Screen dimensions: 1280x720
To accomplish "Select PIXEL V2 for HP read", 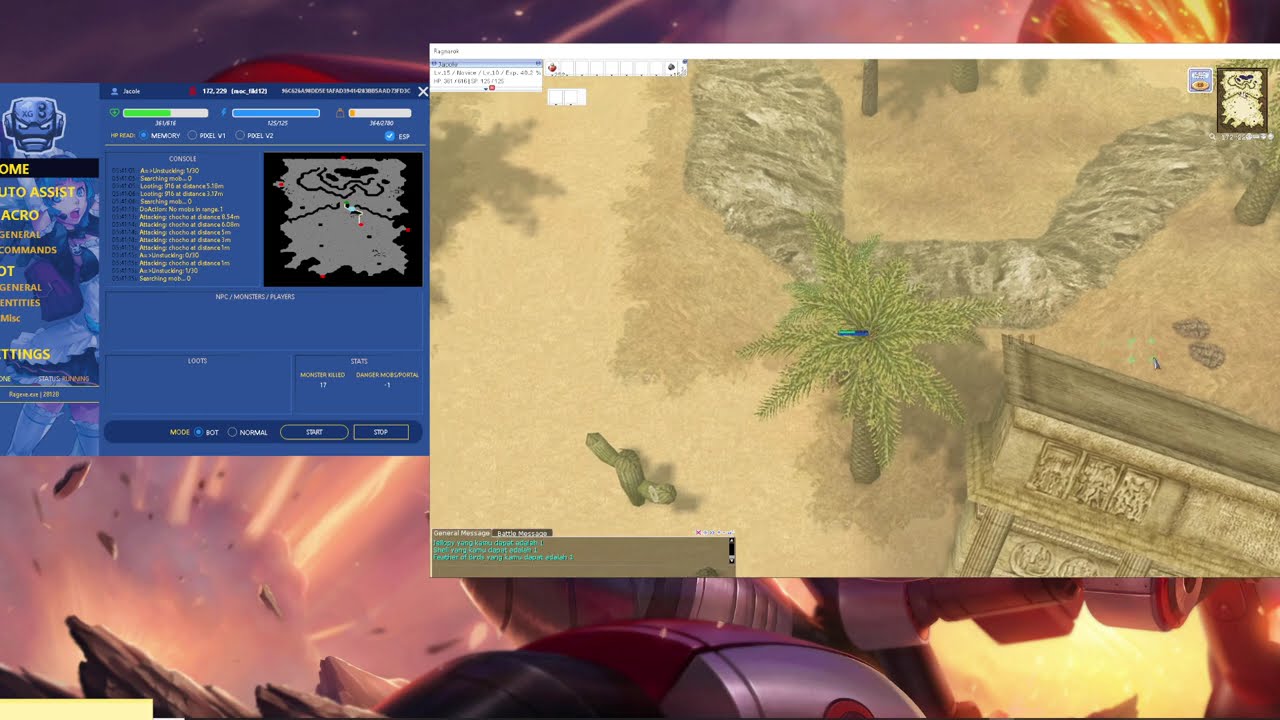I will [239, 135].
